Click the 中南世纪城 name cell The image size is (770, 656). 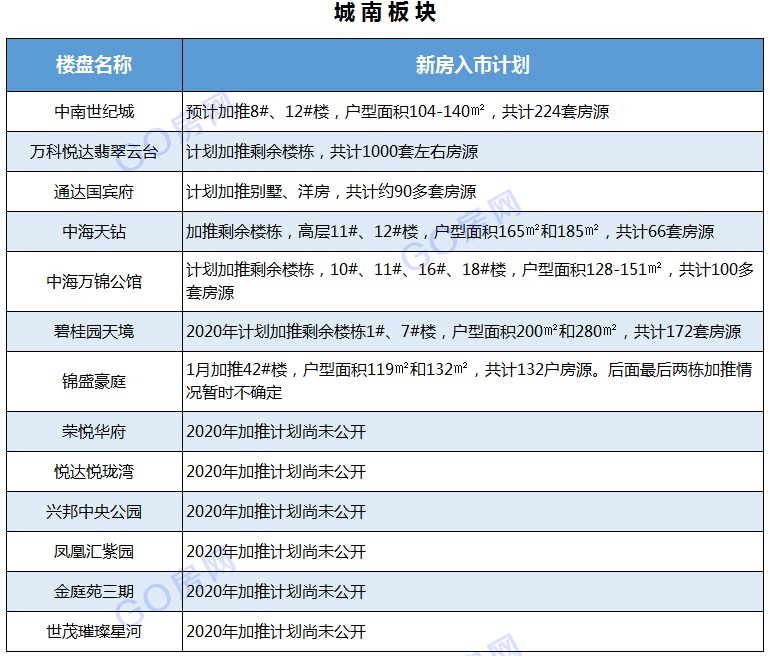94,112
